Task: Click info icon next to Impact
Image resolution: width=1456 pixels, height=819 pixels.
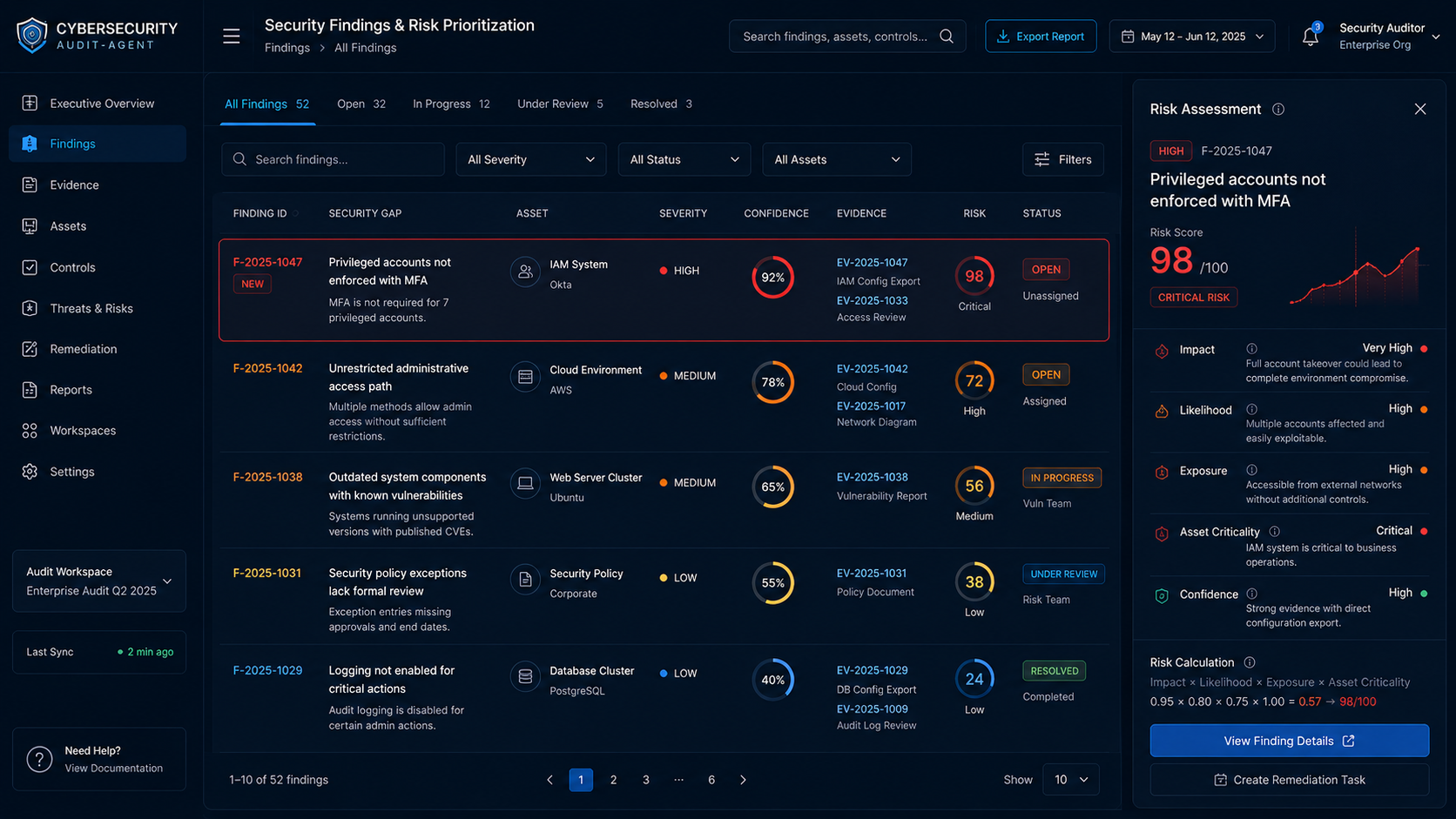Action: (1251, 348)
